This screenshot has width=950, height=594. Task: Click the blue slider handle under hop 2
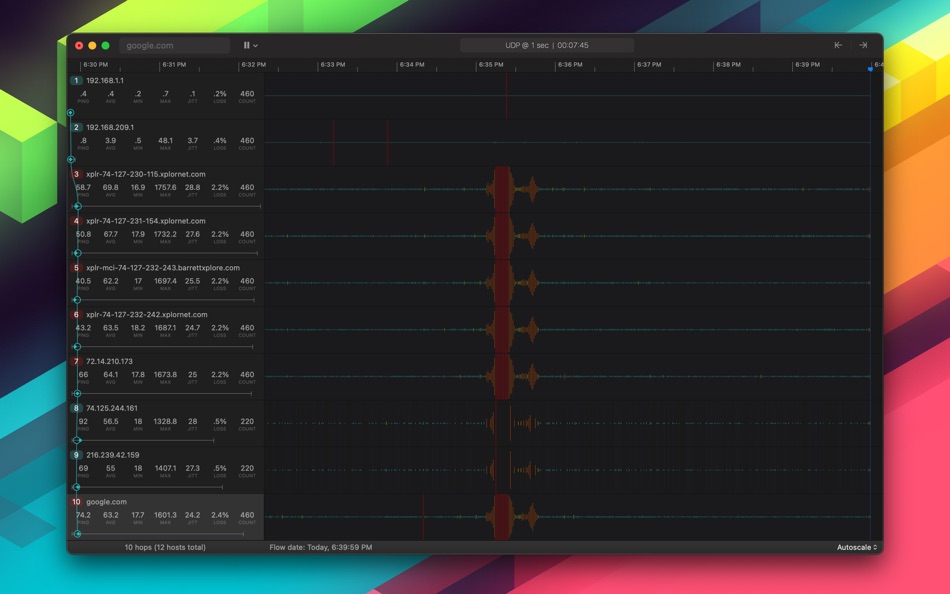point(71,159)
